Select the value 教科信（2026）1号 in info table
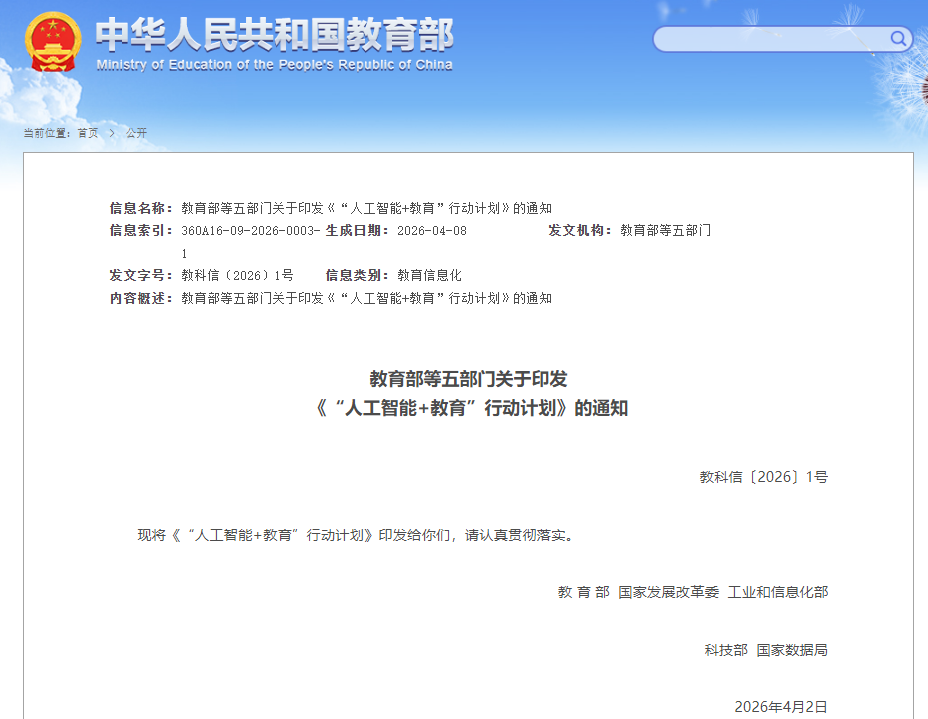This screenshot has width=928, height=719. tap(237, 276)
